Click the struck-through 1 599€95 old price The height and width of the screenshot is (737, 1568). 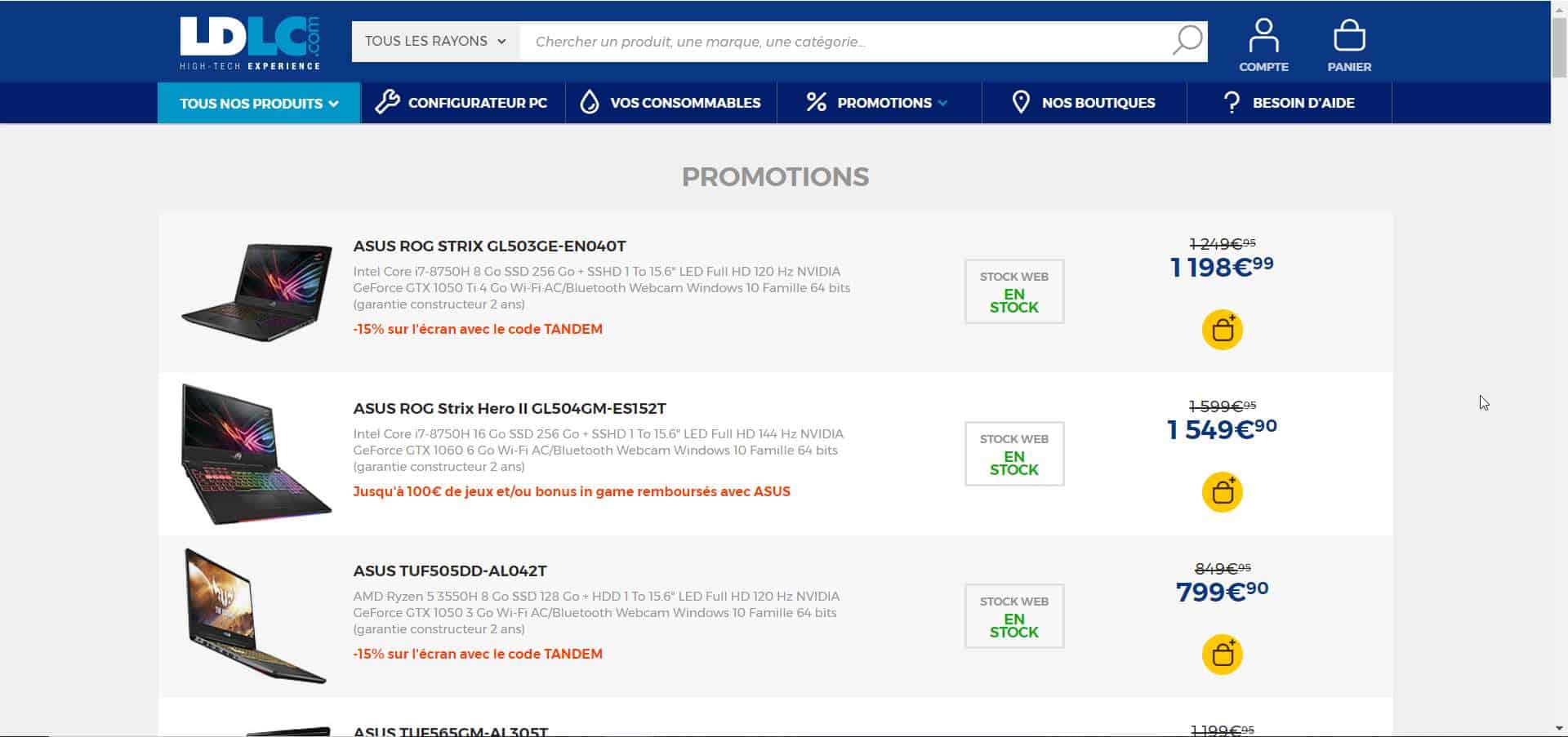tap(1223, 406)
